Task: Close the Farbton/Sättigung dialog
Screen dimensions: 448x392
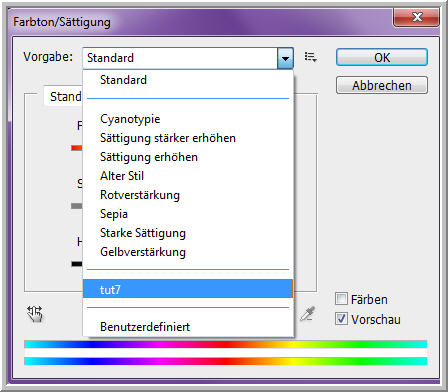Action: coord(416,17)
